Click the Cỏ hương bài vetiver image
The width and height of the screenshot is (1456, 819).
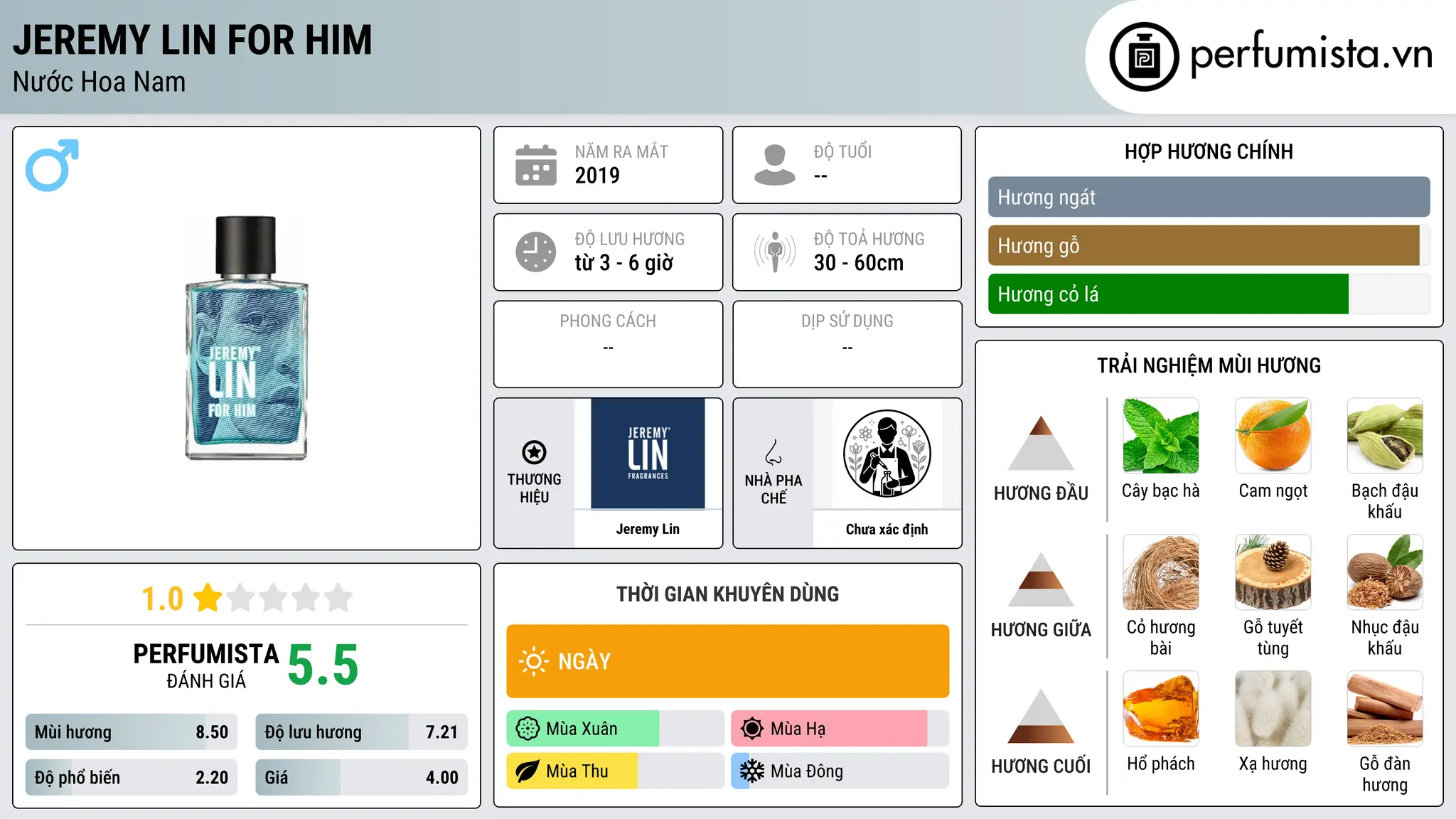pos(1161,572)
